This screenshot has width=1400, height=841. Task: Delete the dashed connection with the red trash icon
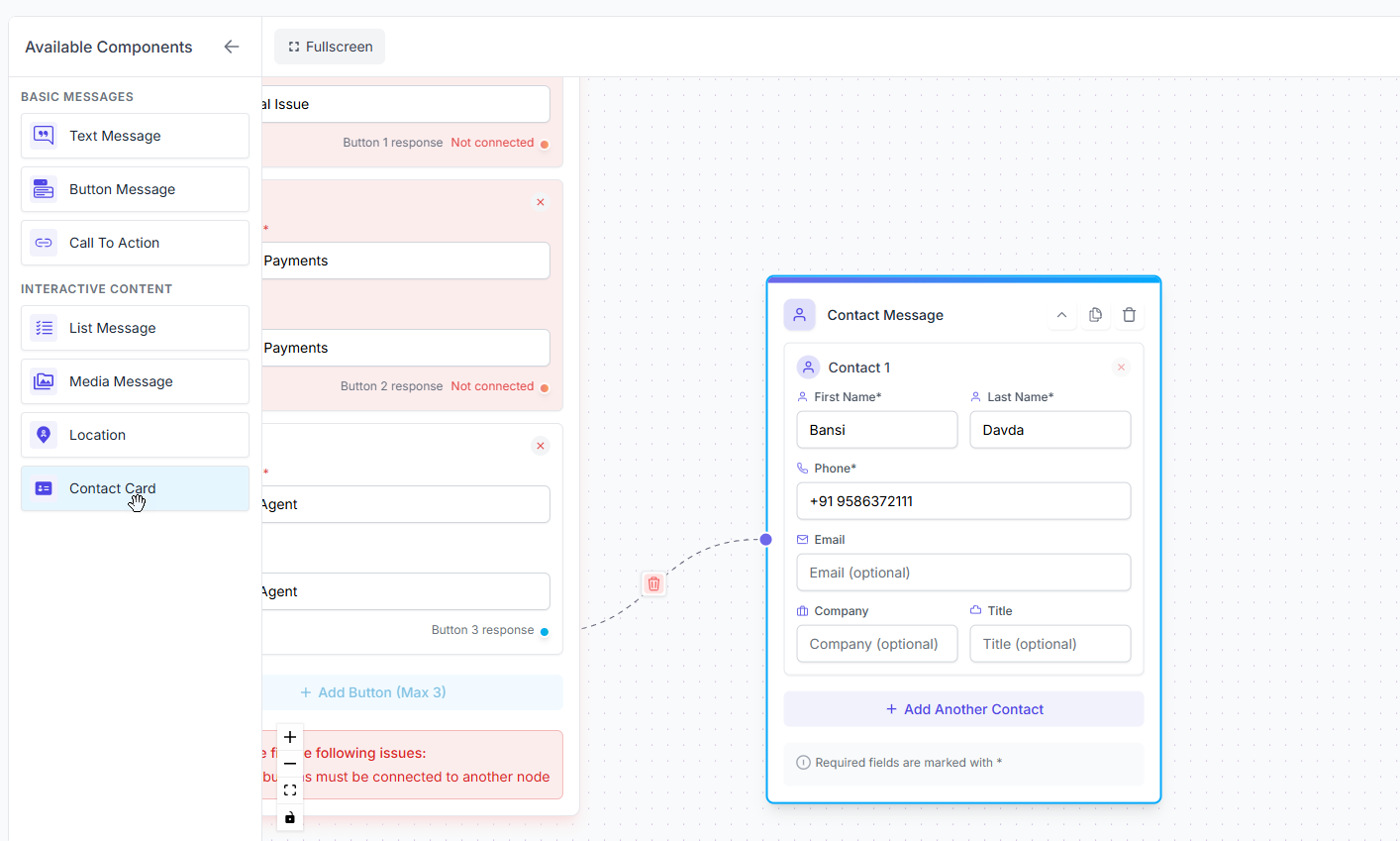click(653, 583)
